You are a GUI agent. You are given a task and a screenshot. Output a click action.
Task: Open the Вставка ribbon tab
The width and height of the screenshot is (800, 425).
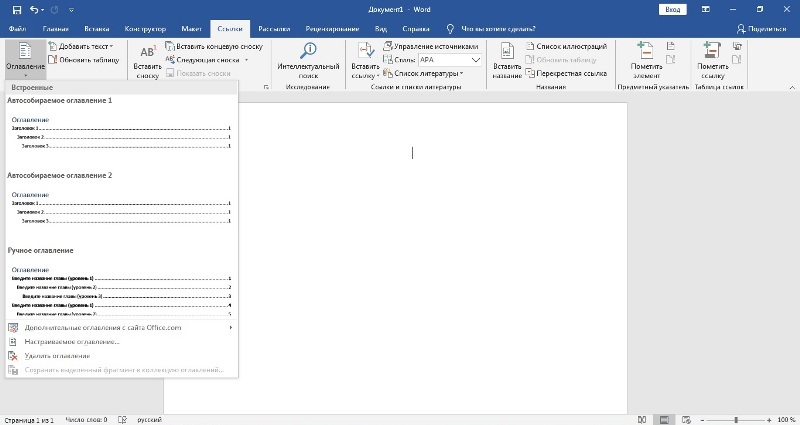pyautogui.click(x=98, y=29)
